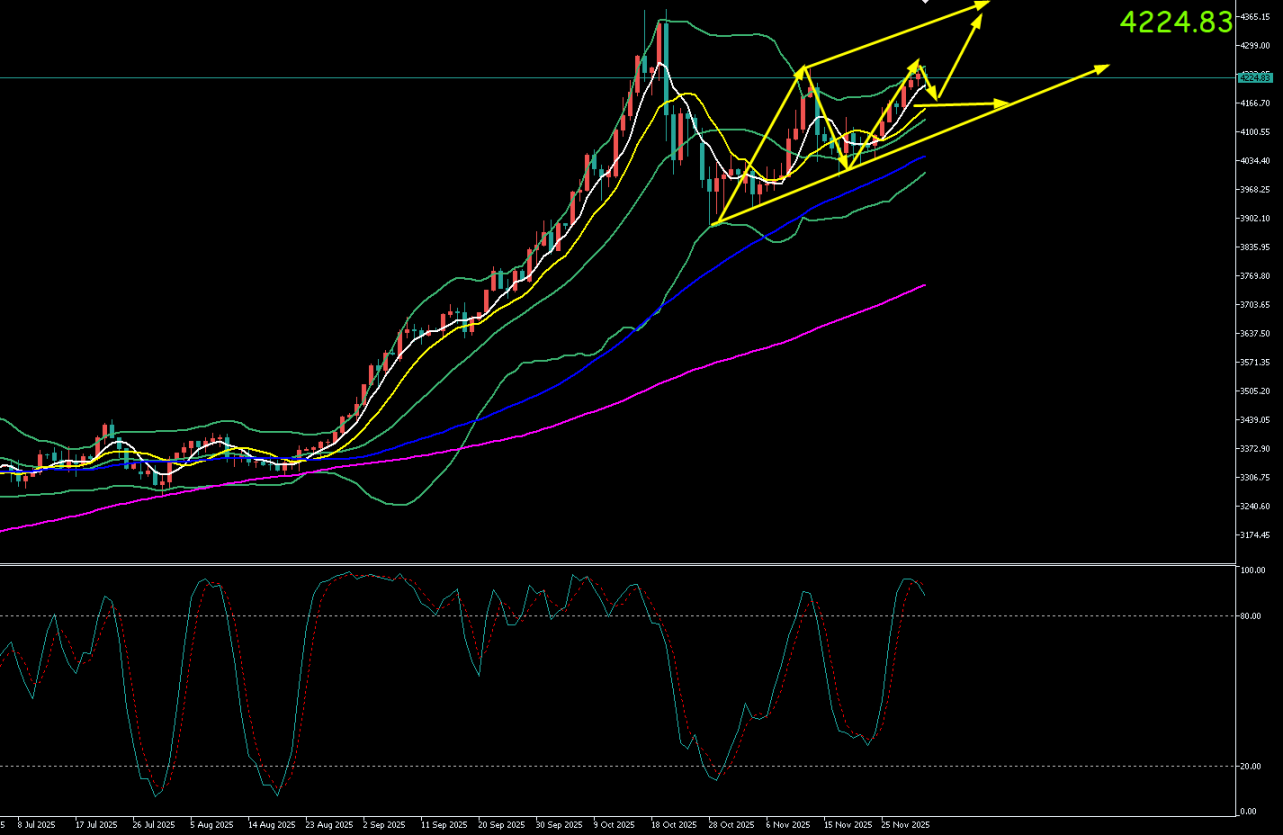Click the 80.00 oscillator level label
Viewport: 1283px width, 835px height.
1252,616
